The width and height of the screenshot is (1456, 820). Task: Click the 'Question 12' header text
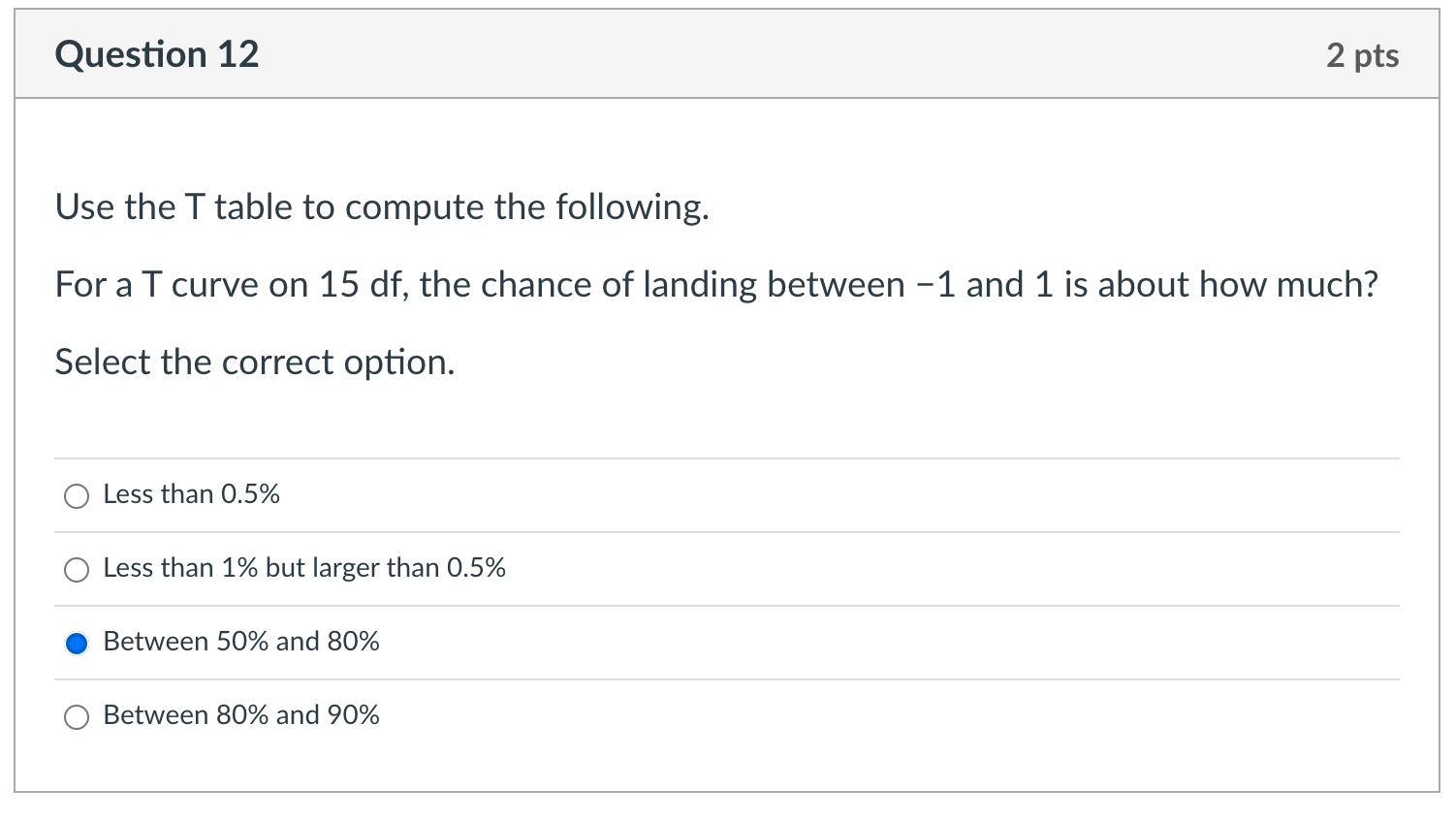tap(157, 54)
